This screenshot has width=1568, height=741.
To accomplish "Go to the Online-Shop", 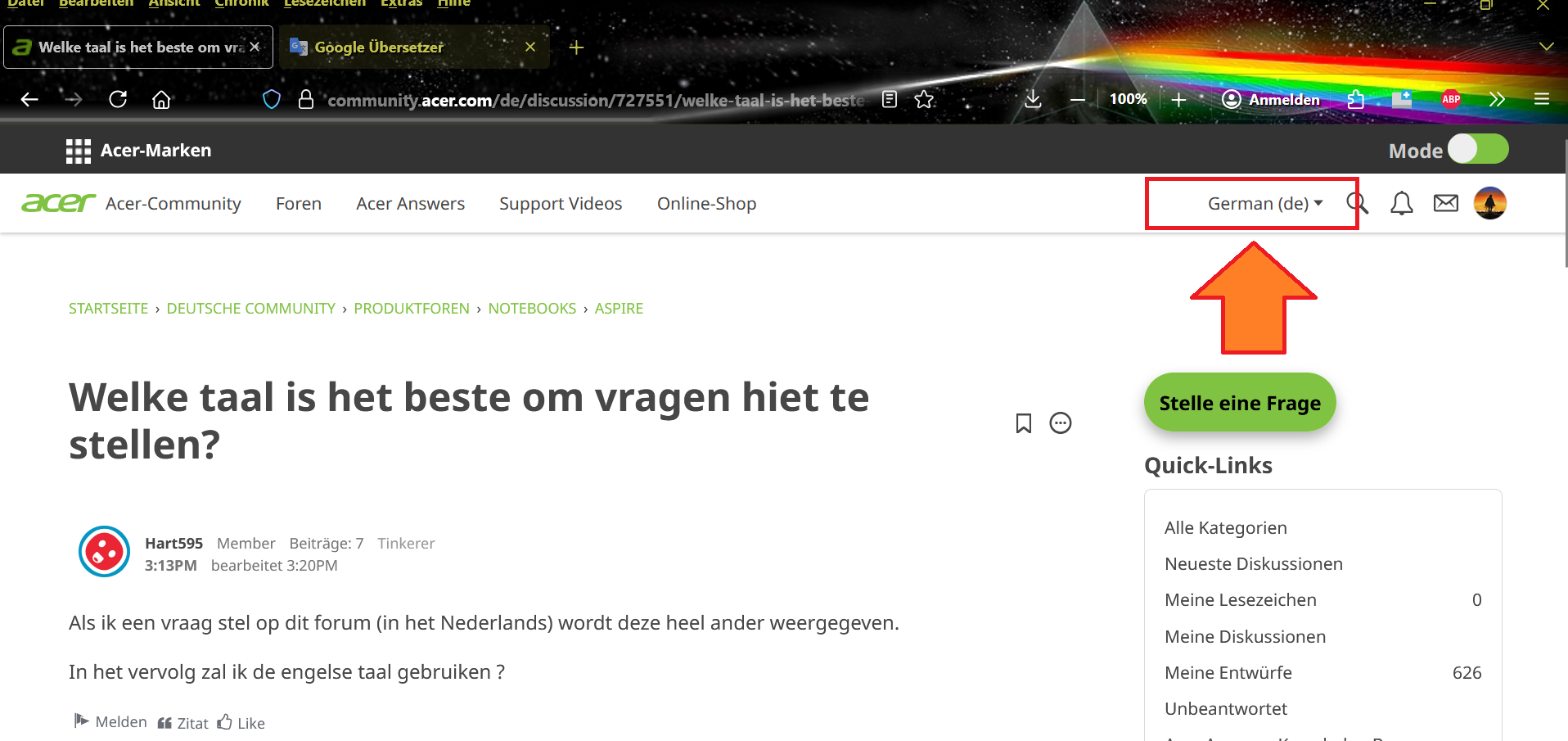I will pyautogui.click(x=707, y=204).
